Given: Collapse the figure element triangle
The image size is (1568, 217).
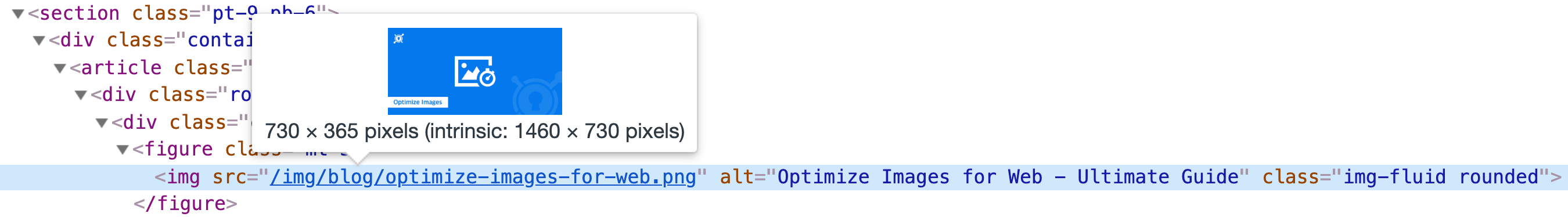Looking at the screenshot, I should pyautogui.click(x=123, y=150).
